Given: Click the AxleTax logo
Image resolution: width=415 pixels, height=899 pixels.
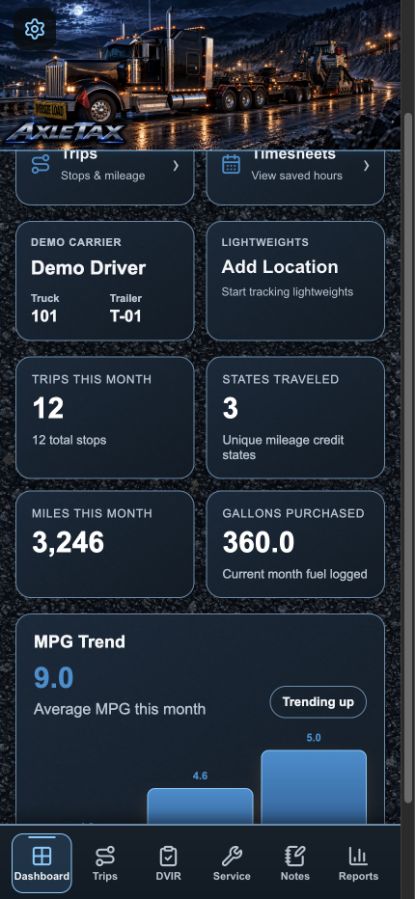Looking at the screenshot, I should 65,134.
